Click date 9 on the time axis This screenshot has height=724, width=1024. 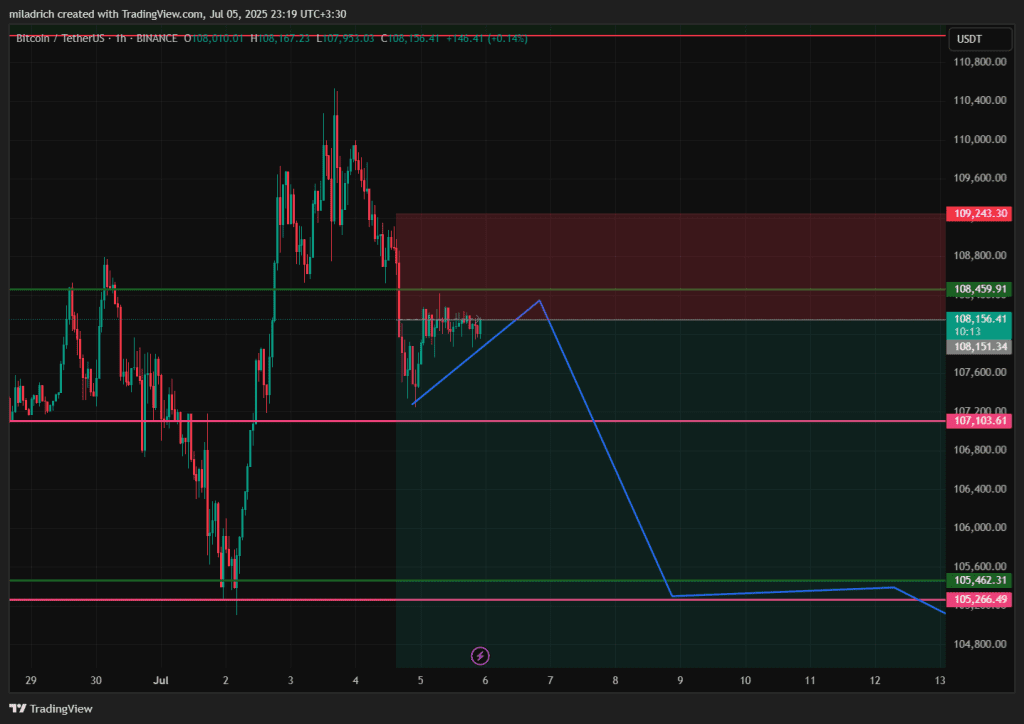point(680,680)
